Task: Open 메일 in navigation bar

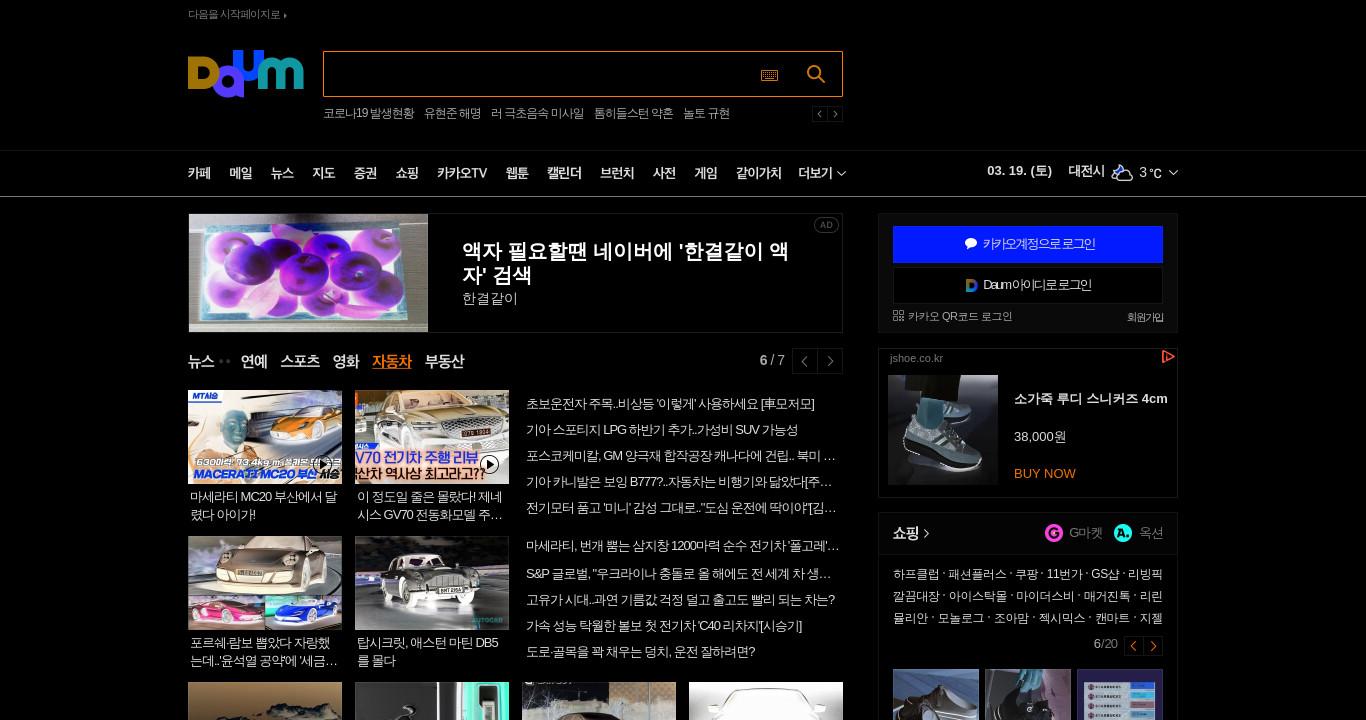Action: [x=241, y=173]
